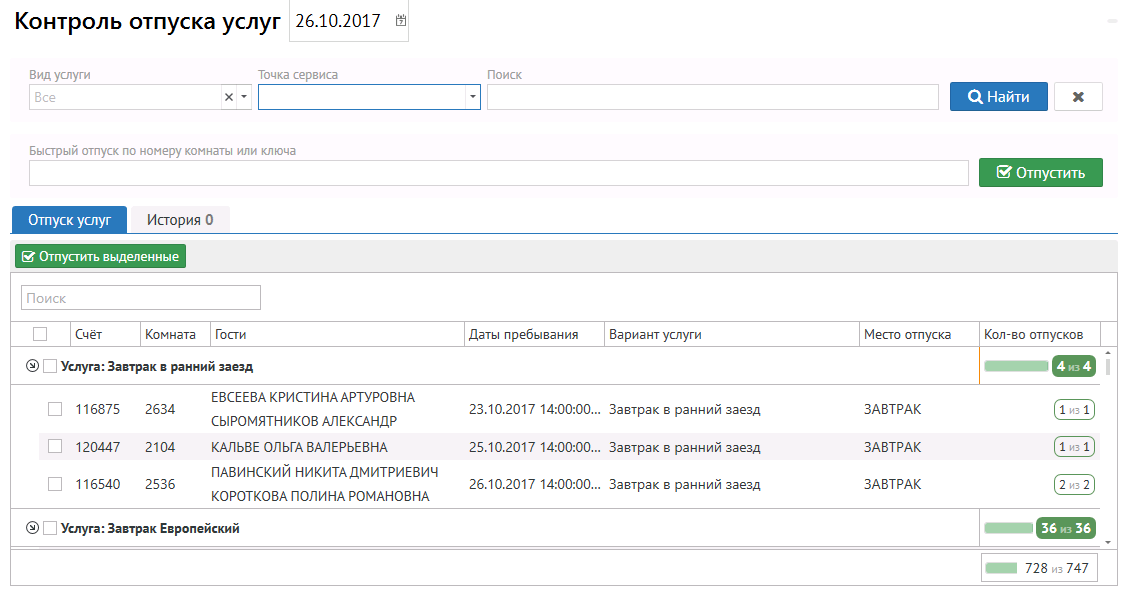This screenshot has height=590, width=1121.
Task: Click the total 728 из 747 progress indicator
Action: tap(1039, 568)
